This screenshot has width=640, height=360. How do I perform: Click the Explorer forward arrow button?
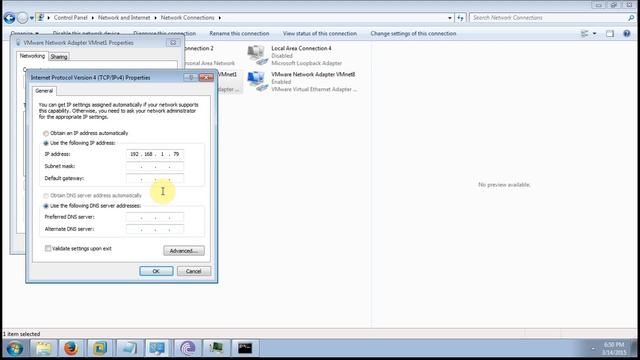[x=22, y=18]
